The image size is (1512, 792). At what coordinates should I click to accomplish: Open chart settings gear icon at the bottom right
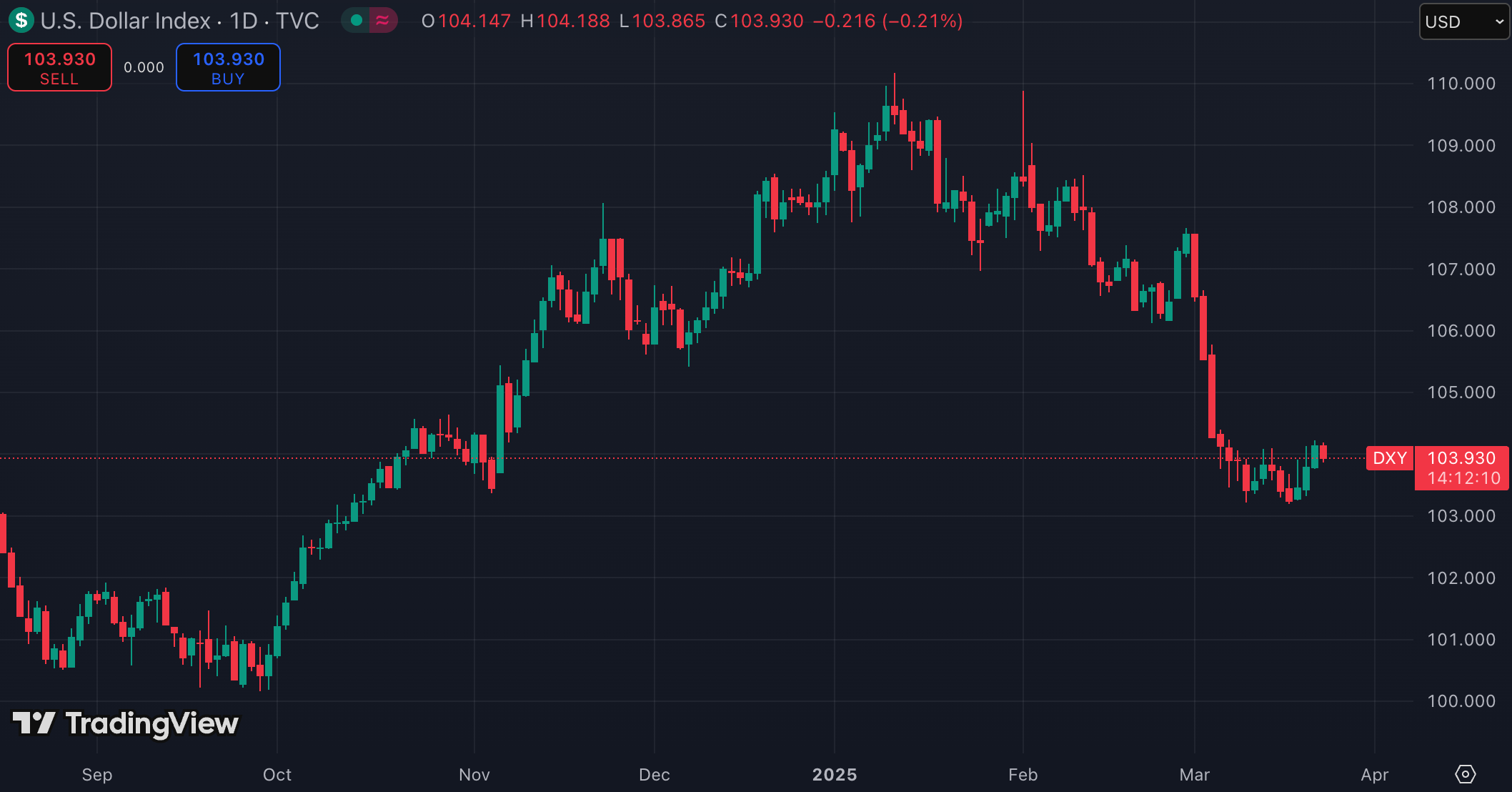pos(1465,774)
